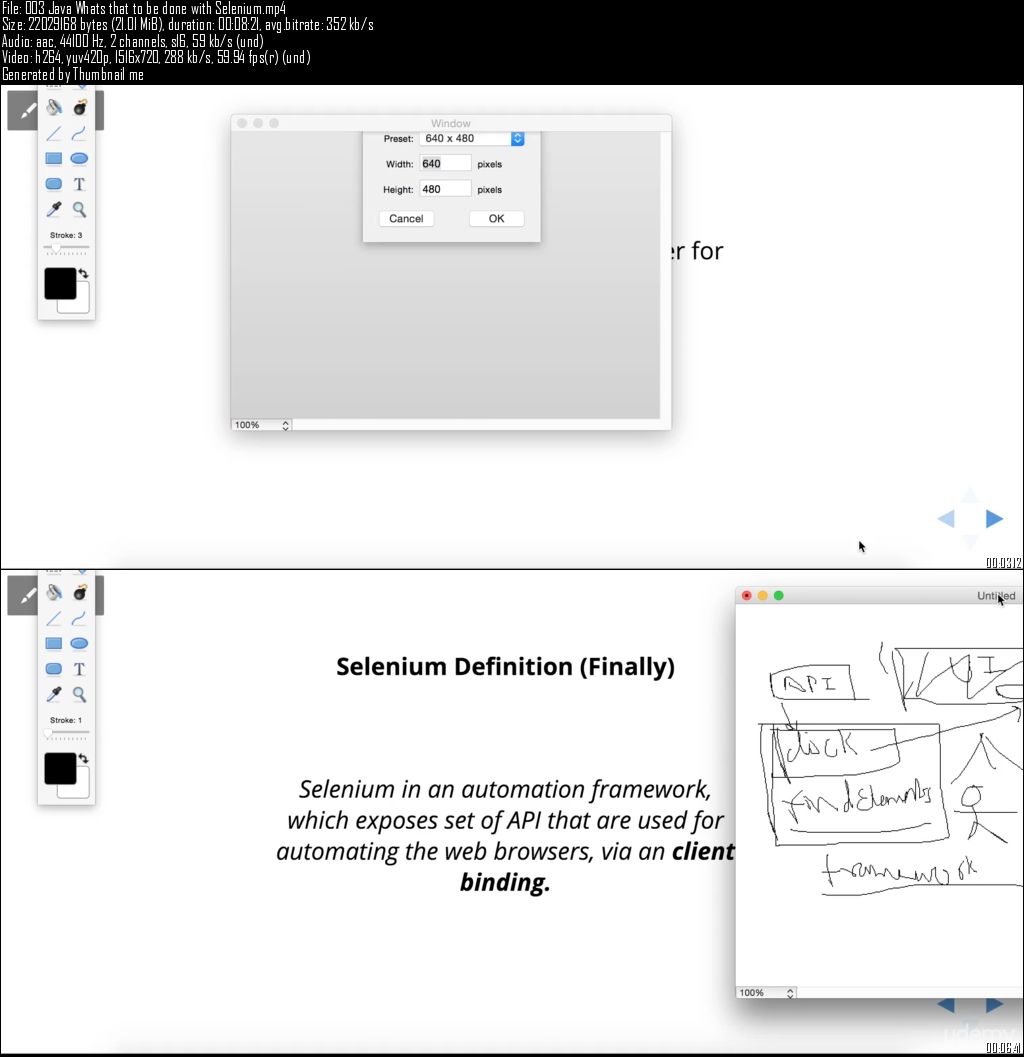Open the Preset 640 x 480 dropdown

(x=472, y=138)
